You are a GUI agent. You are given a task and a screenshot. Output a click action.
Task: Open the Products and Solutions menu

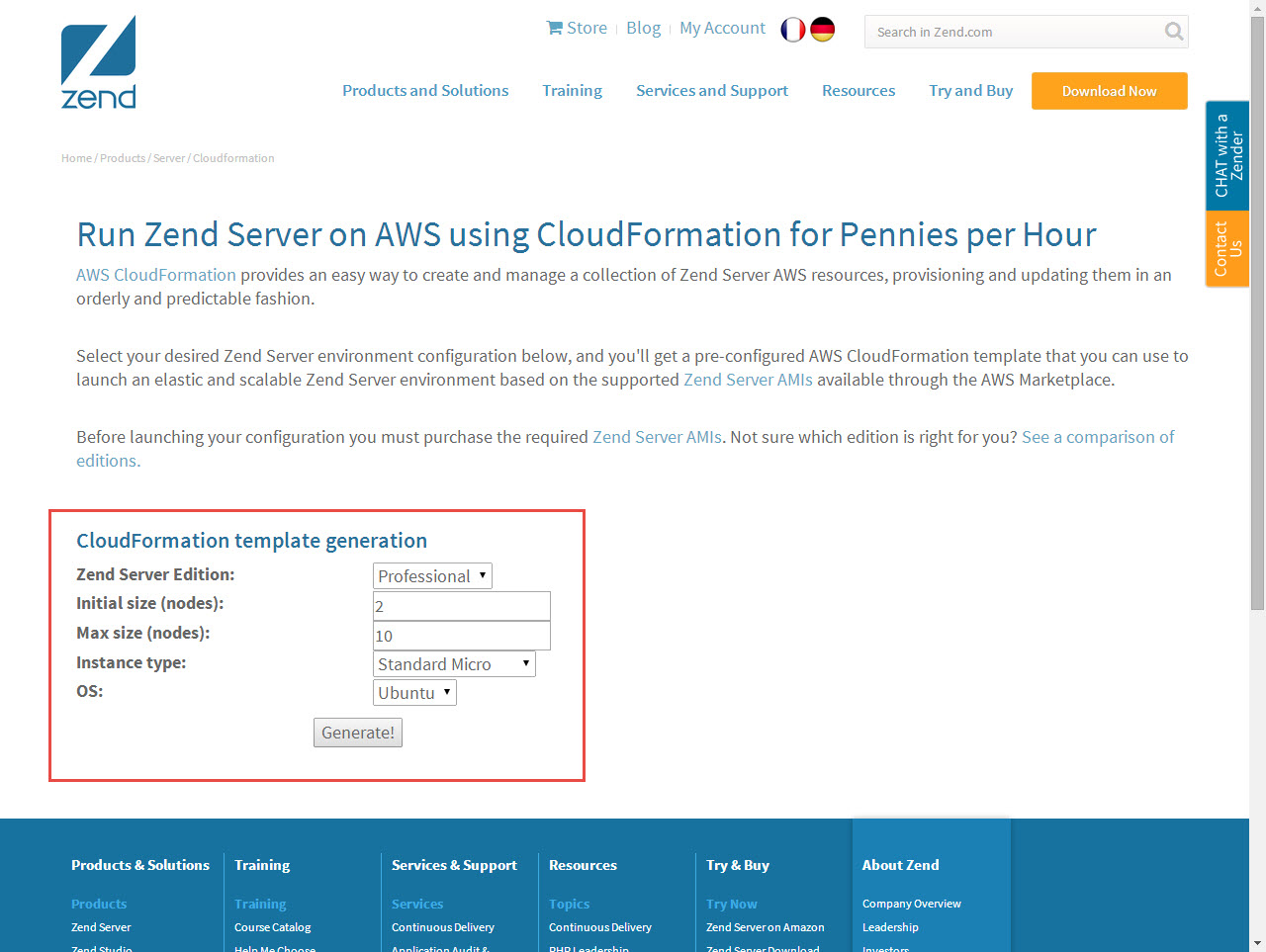coord(425,91)
